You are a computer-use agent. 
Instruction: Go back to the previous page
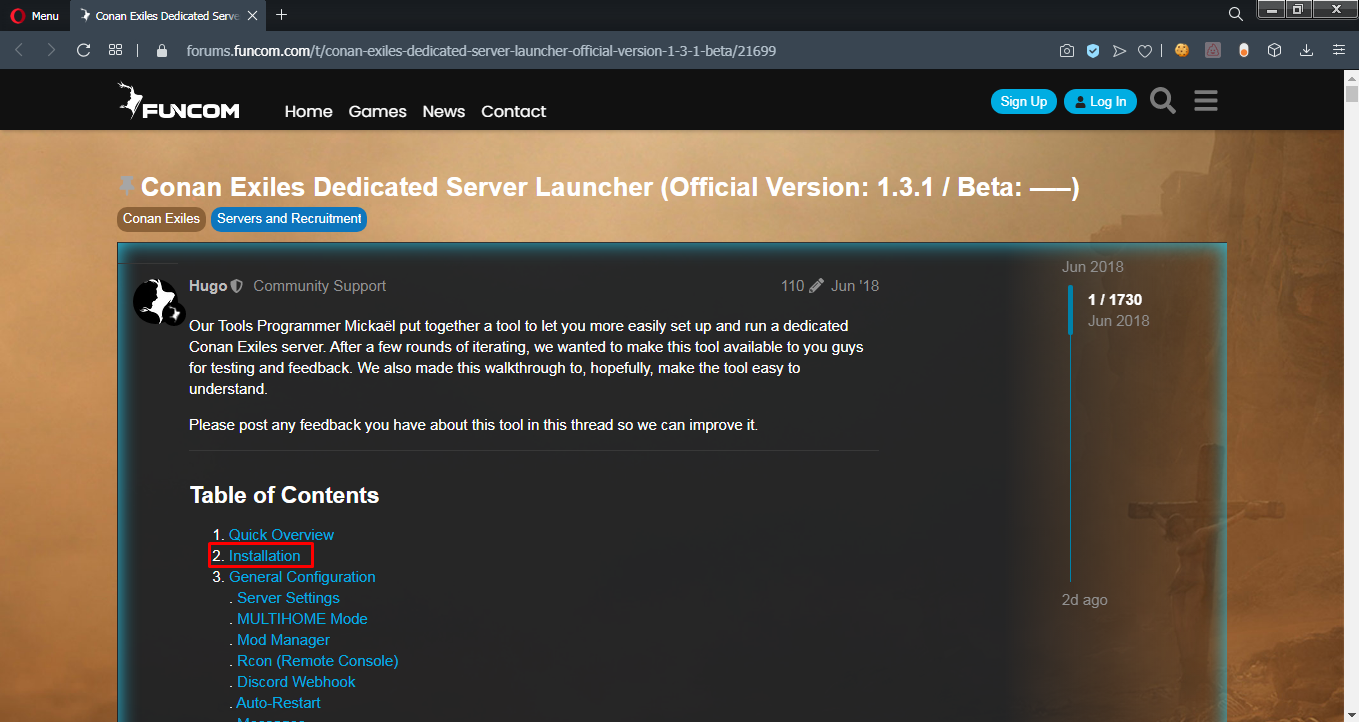[19, 50]
